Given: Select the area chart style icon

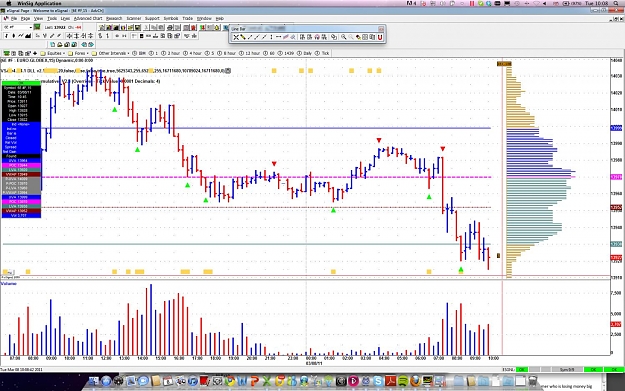Looking at the screenshot, I should [x=28, y=36].
